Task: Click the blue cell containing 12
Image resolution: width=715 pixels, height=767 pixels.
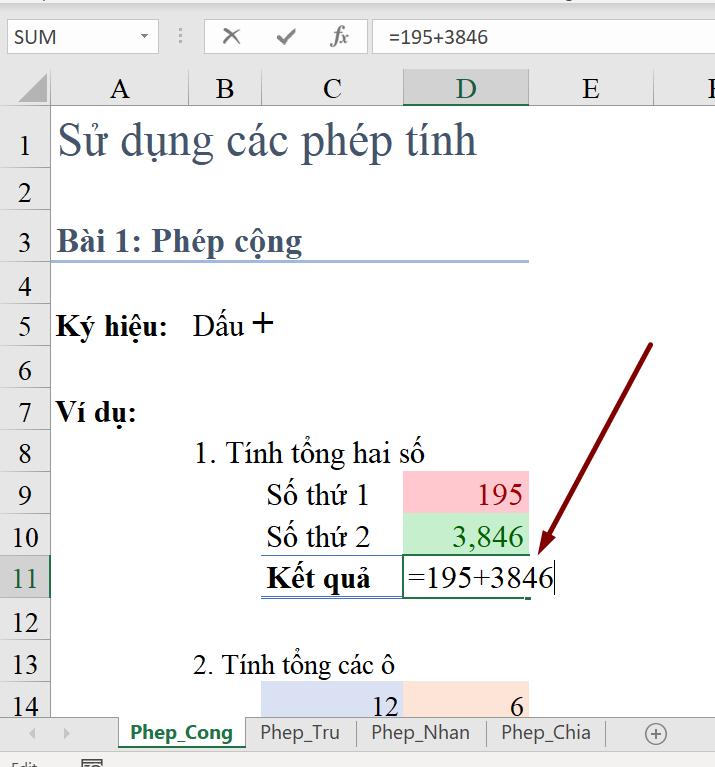Action: 333,699
